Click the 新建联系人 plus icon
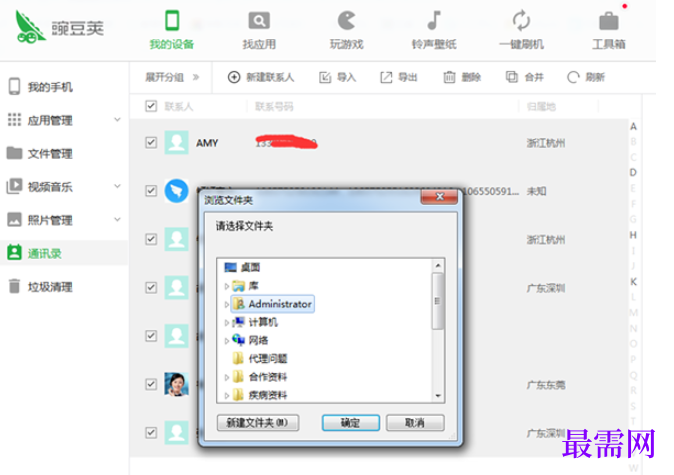 pyautogui.click(x=234, y=77)
